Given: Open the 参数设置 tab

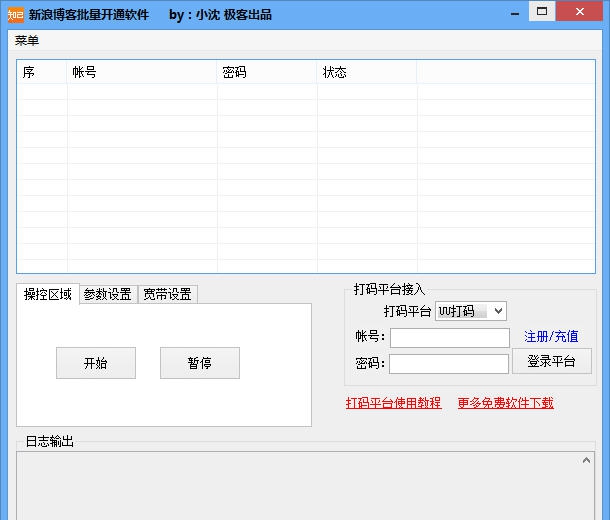Looking at the screenshot, I should 108,294.
